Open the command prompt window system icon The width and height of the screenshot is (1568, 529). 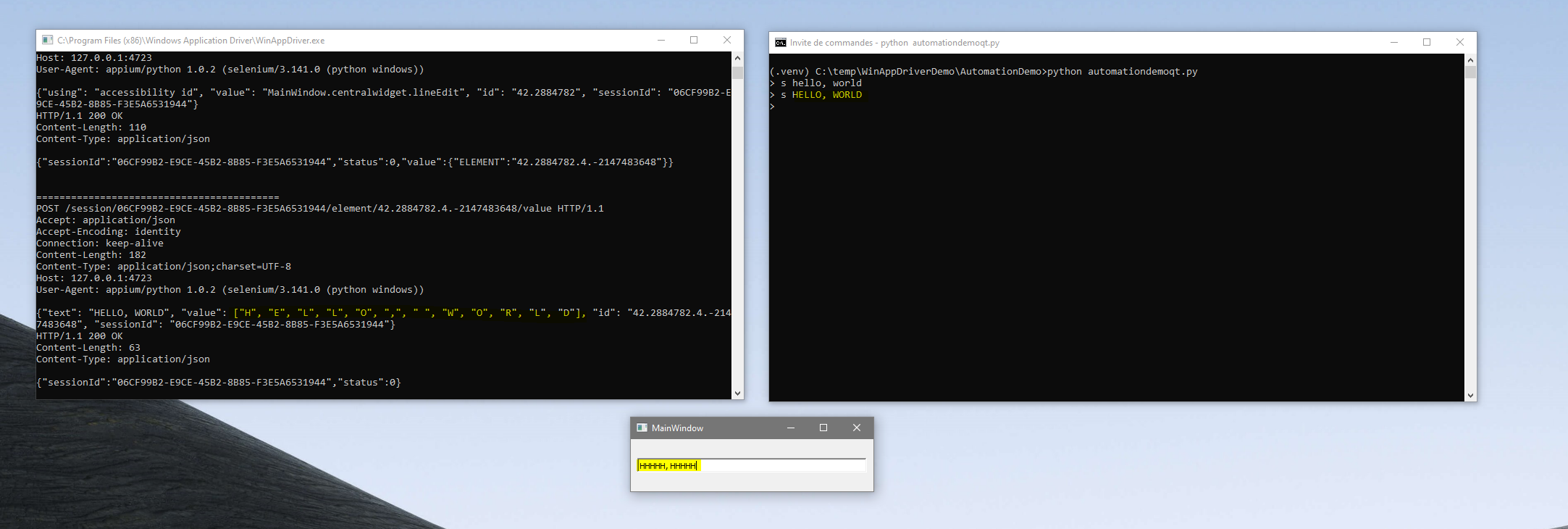780,43
